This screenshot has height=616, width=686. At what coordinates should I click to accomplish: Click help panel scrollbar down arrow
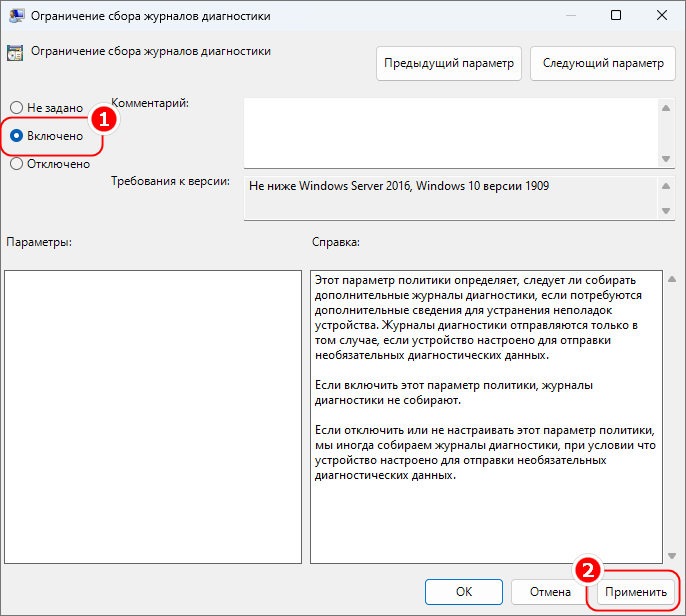[672, 556]
